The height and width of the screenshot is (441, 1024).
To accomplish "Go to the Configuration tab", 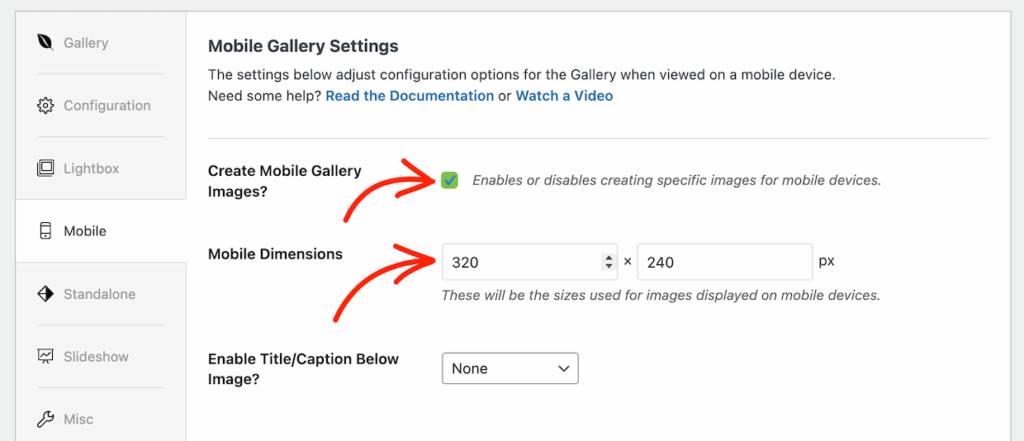I will tap(107, 106).
